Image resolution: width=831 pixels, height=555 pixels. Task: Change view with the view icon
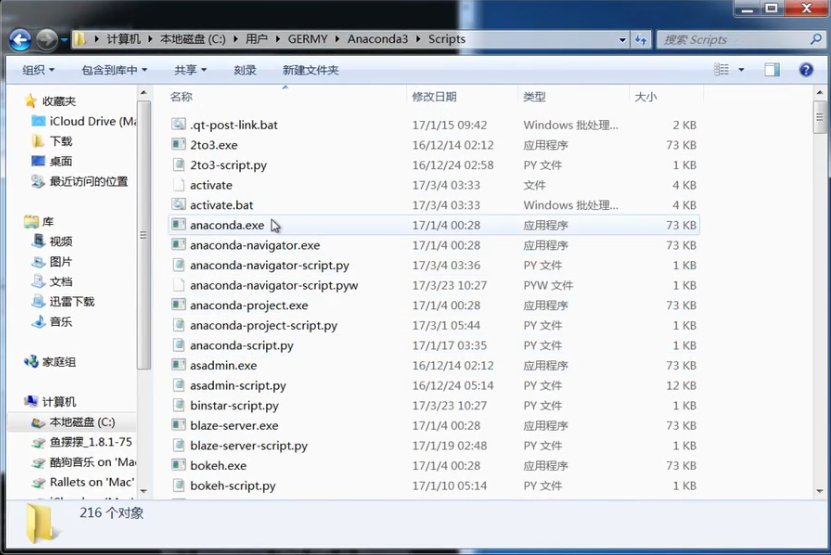(x=721, y=69)
